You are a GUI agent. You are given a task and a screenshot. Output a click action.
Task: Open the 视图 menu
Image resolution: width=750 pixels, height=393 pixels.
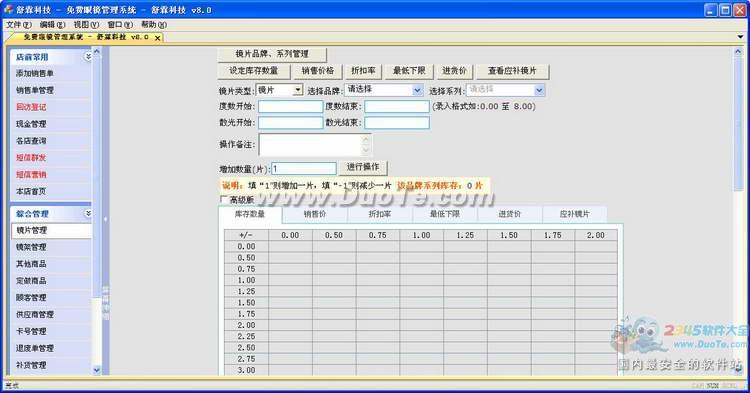86,24
